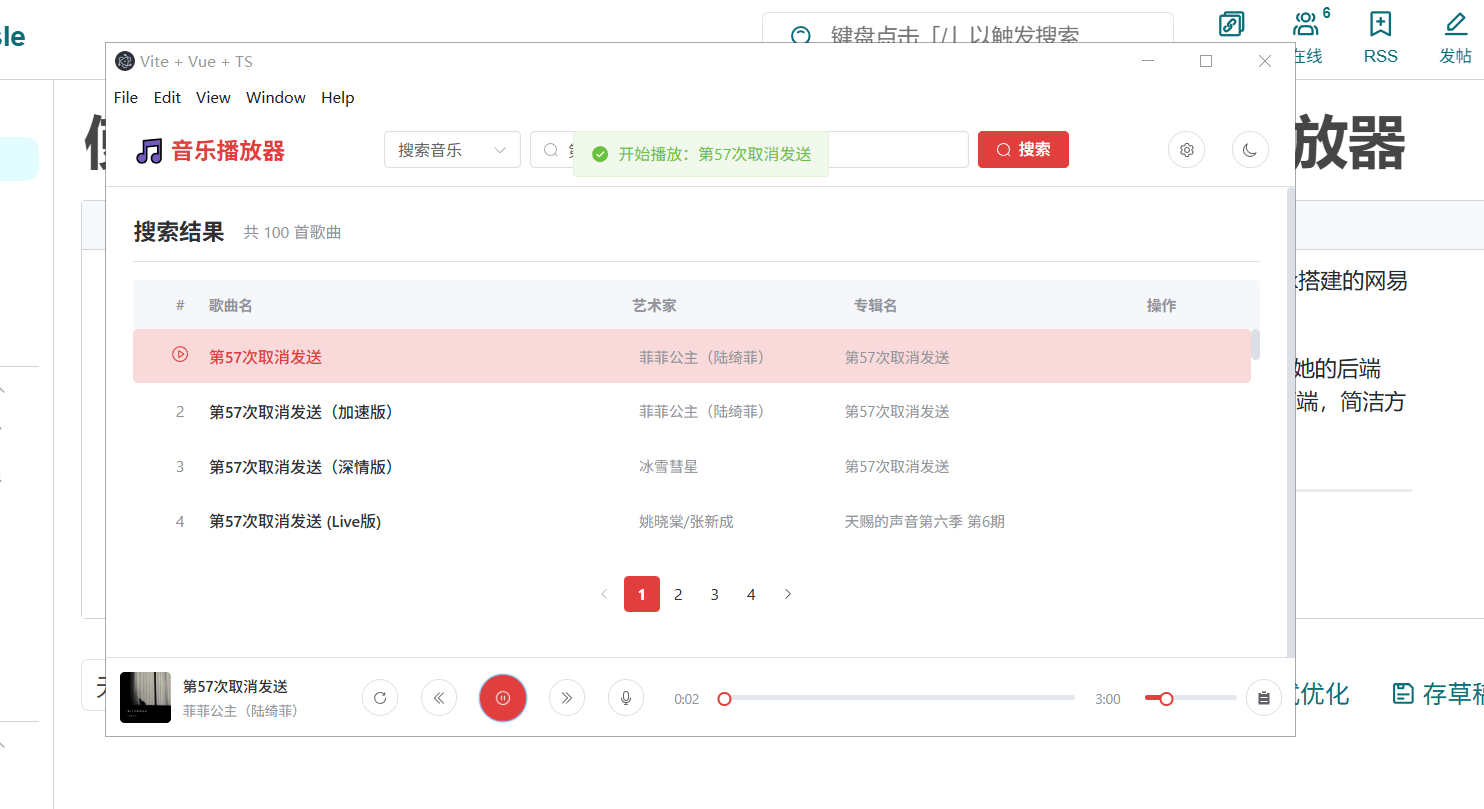Image resolution: width=1484 pixels, height=809 pixels.
Task: Click the RSS icon in the background page
Action: (1380, 25)
